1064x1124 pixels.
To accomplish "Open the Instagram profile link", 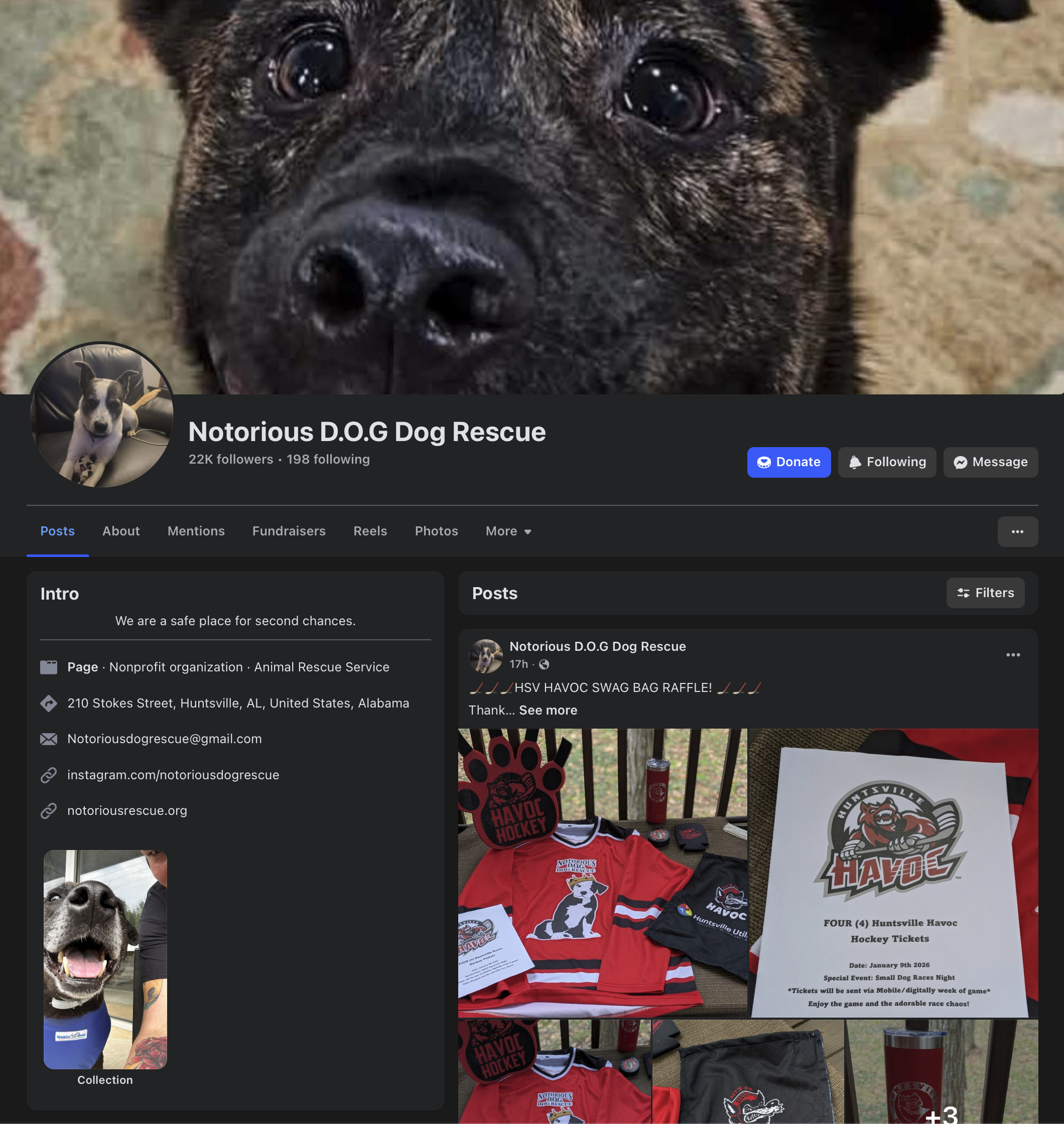I will 173,775.
